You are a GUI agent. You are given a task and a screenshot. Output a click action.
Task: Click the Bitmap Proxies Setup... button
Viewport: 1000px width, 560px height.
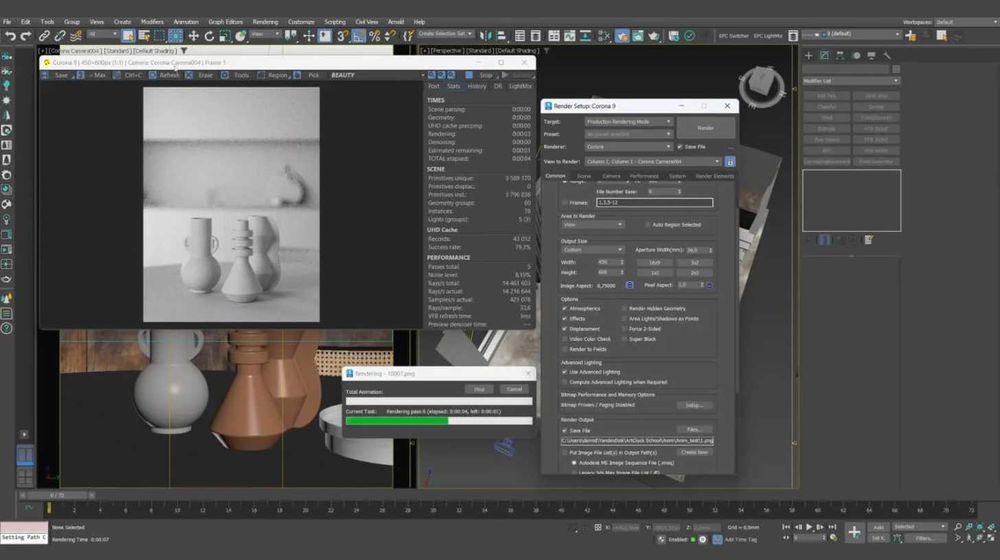[x=694, y=405]
